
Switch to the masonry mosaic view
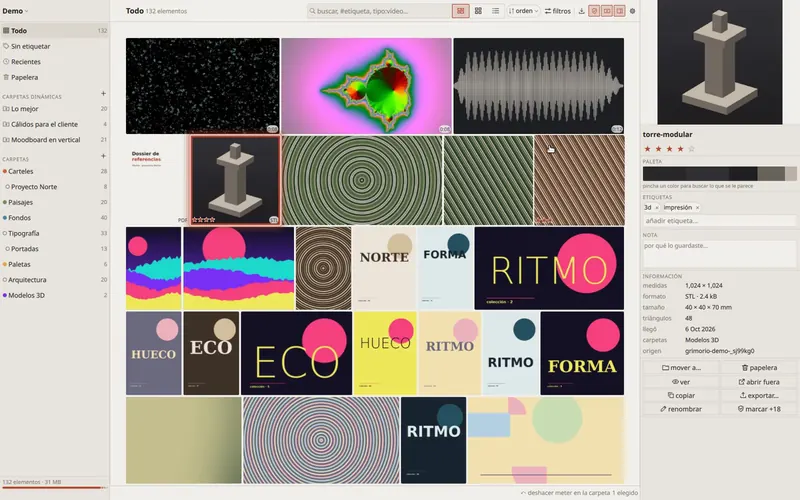tap(460, 11)
